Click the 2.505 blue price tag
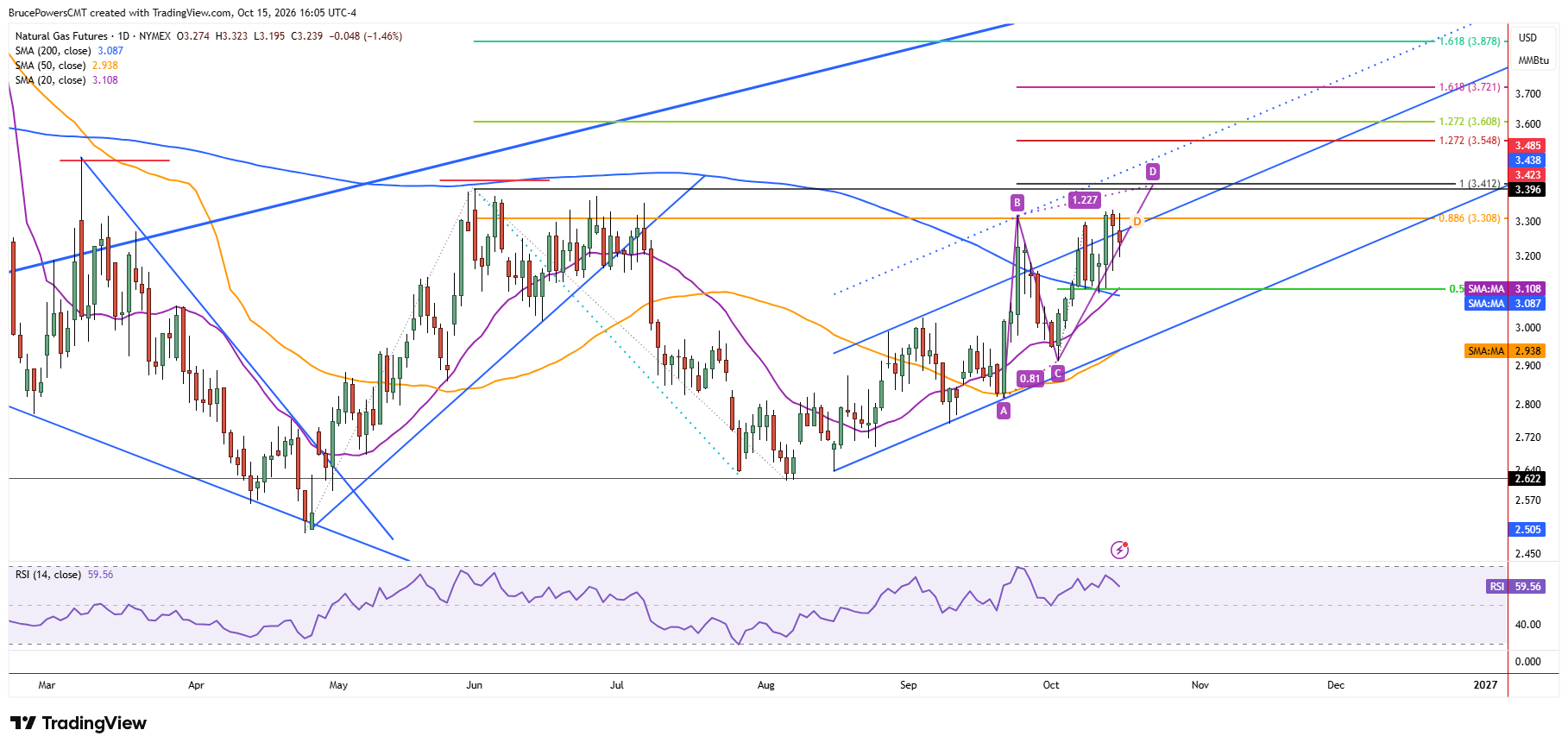 pyautogui.click(x=1527, y=530)
